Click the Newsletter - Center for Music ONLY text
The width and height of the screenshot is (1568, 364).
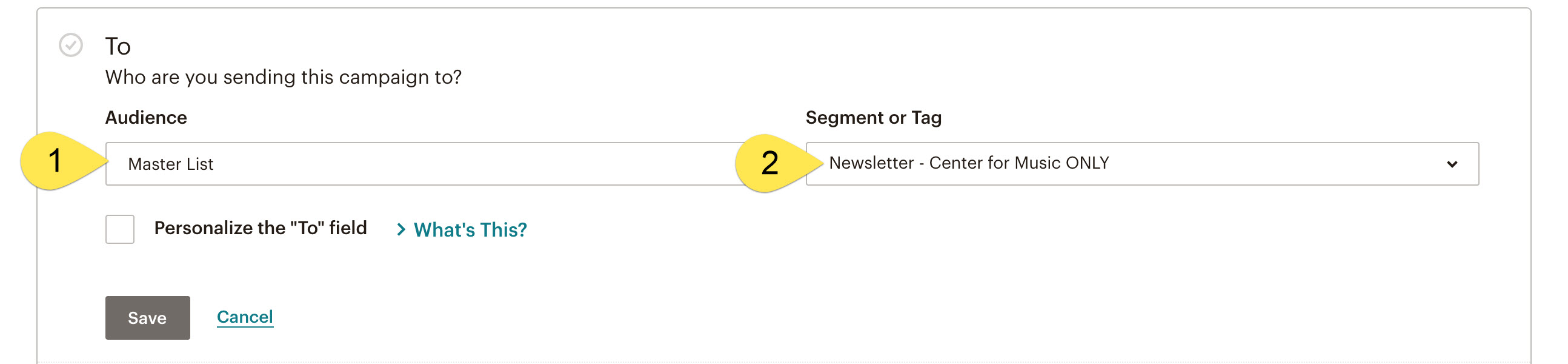969,163
